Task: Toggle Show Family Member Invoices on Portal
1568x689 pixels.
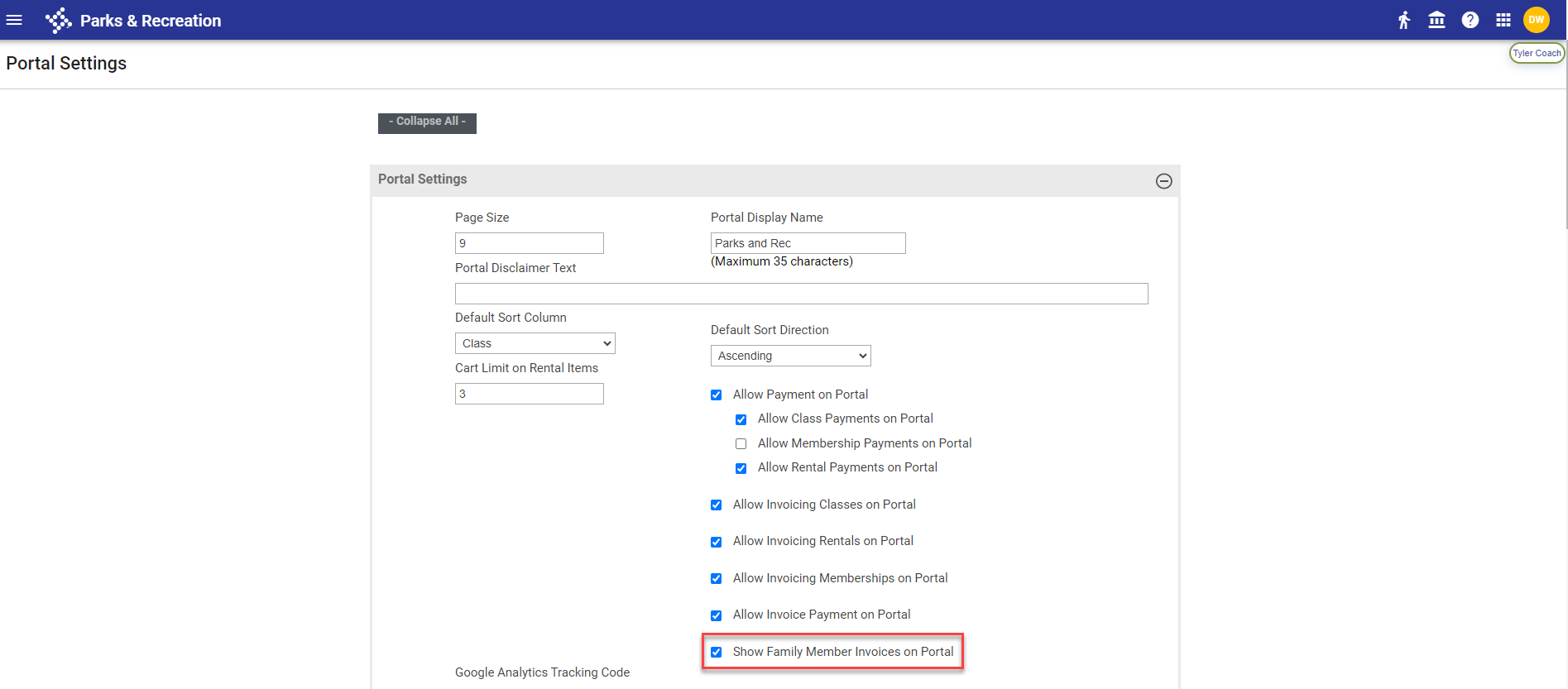Action: 717,653
